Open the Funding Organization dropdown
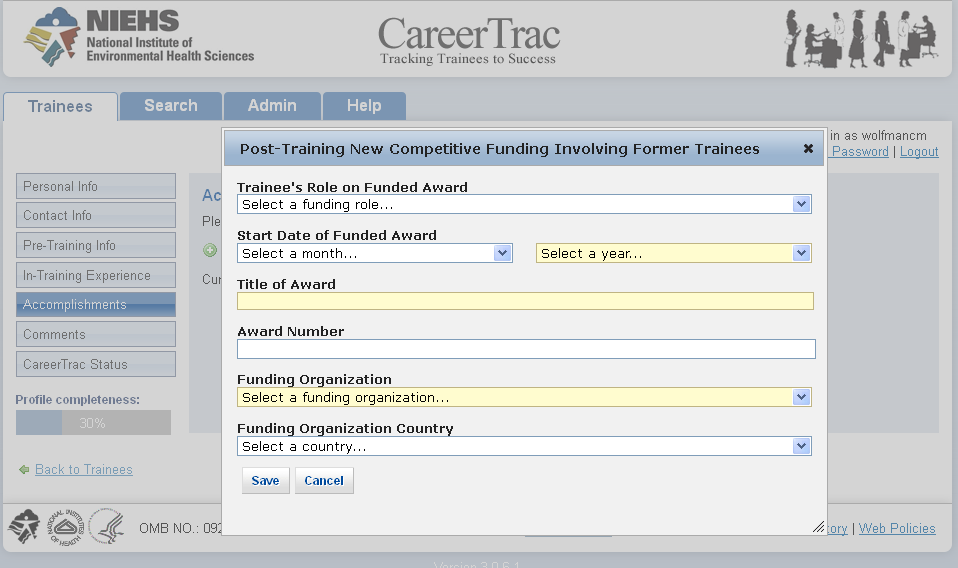The image size is (958, 568). pyautogui.click(x=524, y=397)
